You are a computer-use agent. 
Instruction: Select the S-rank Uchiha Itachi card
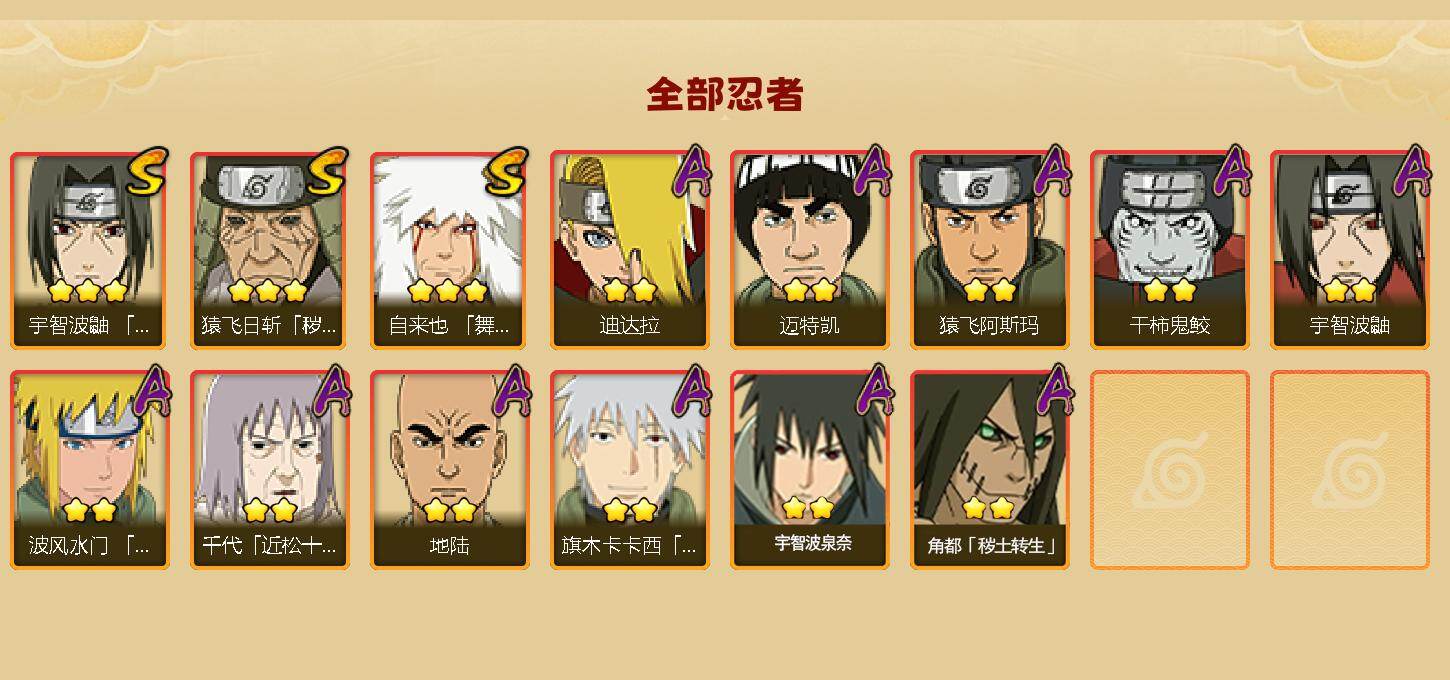point(90,250)
